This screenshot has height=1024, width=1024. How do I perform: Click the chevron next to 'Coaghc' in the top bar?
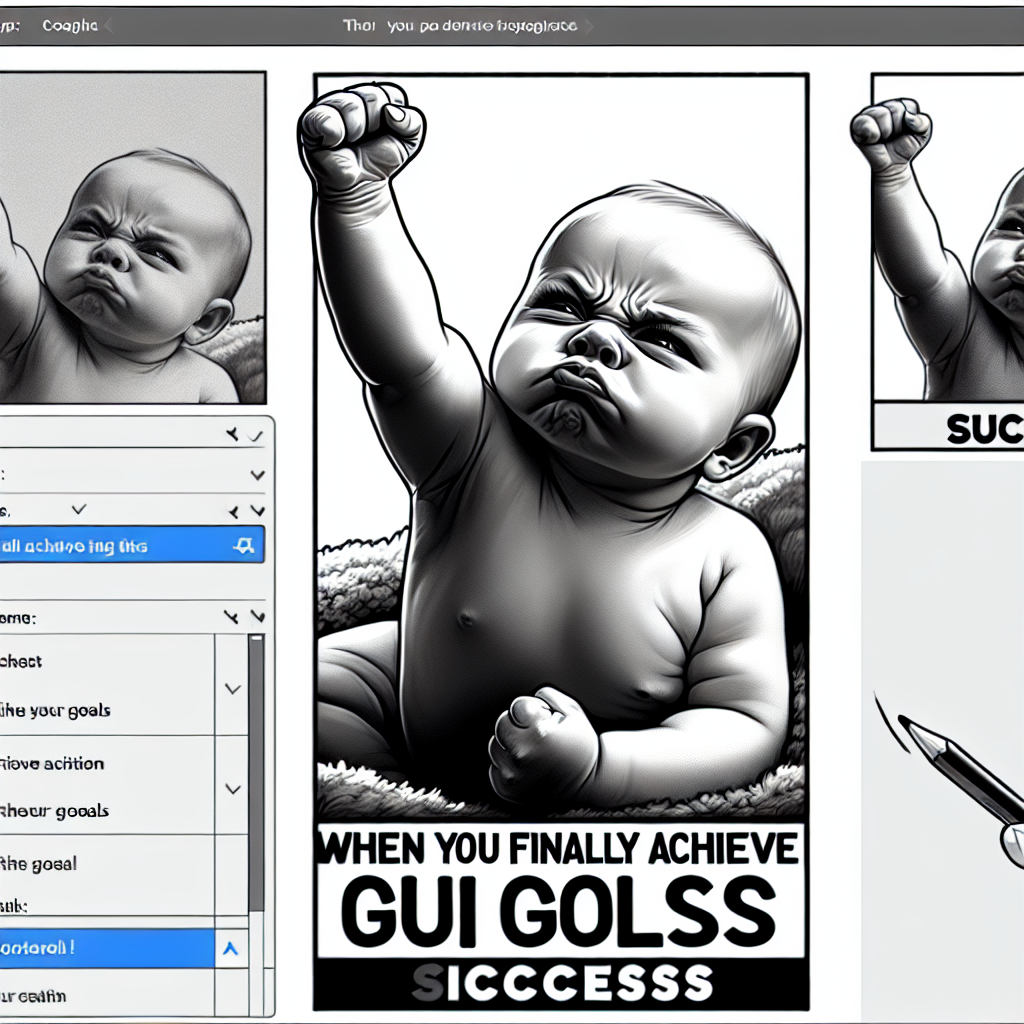coord(108,25)
